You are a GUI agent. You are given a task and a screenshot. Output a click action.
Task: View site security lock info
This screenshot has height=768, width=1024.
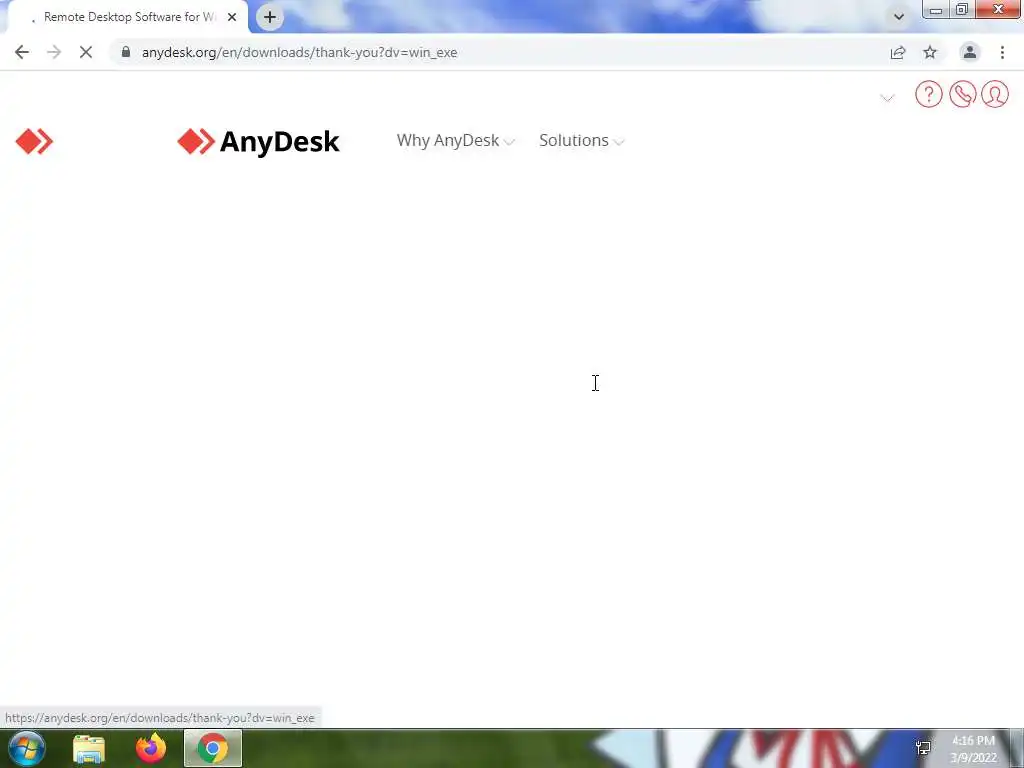coord(126,52)
